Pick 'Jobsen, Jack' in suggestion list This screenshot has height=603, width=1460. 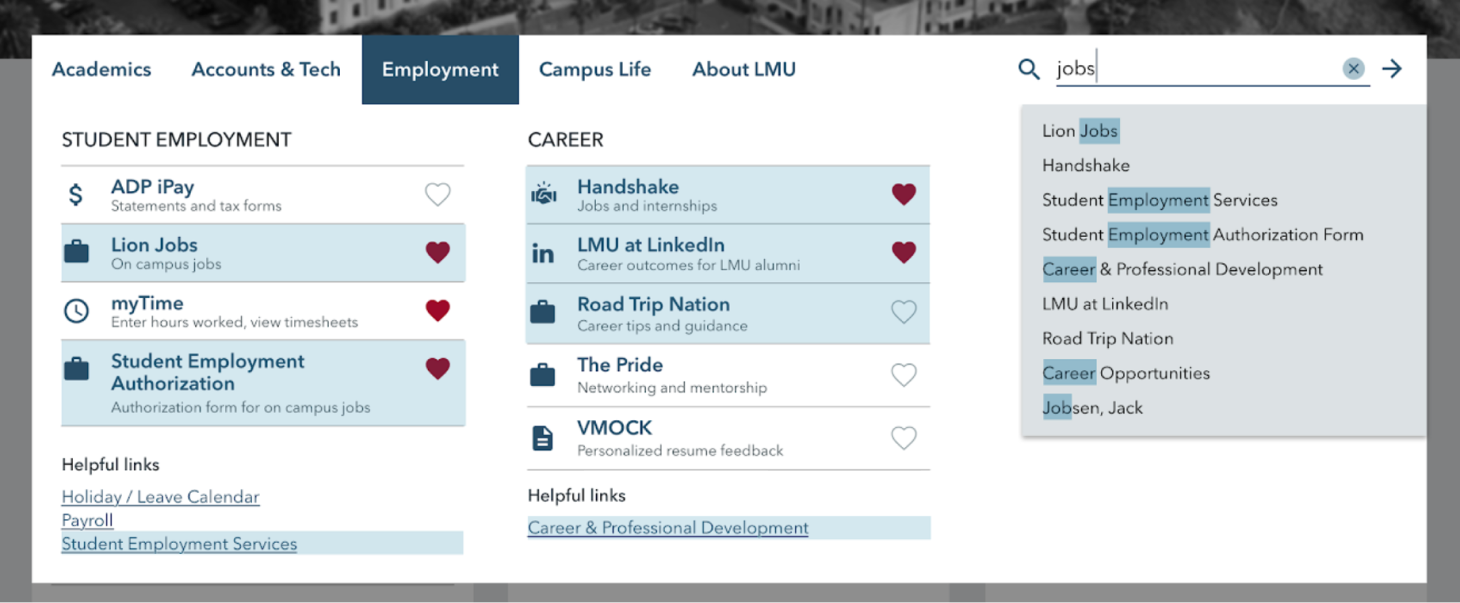pyautogui.click(x=1092, y=408)
